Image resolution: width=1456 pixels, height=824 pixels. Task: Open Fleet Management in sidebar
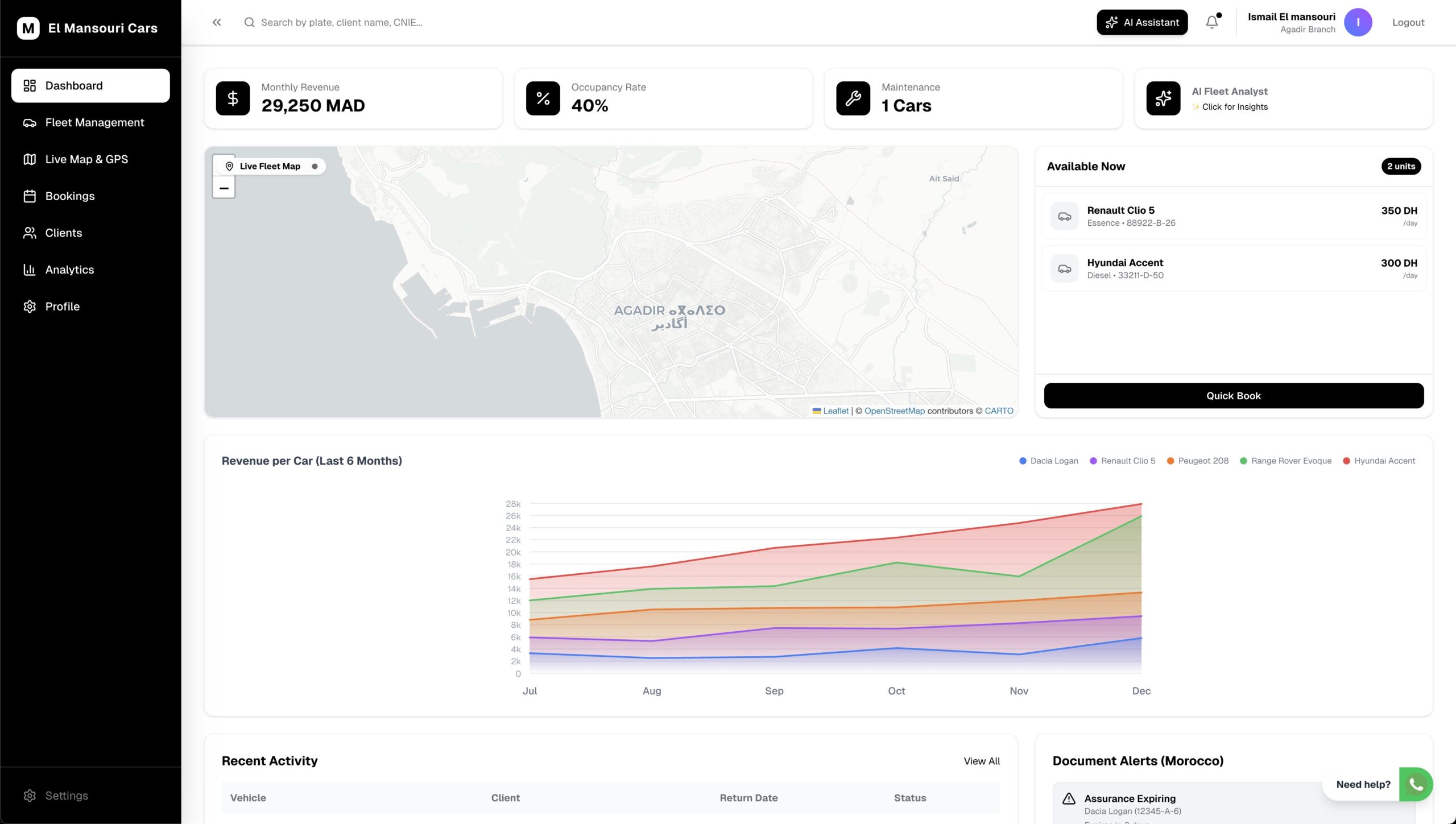click(94, 122)
